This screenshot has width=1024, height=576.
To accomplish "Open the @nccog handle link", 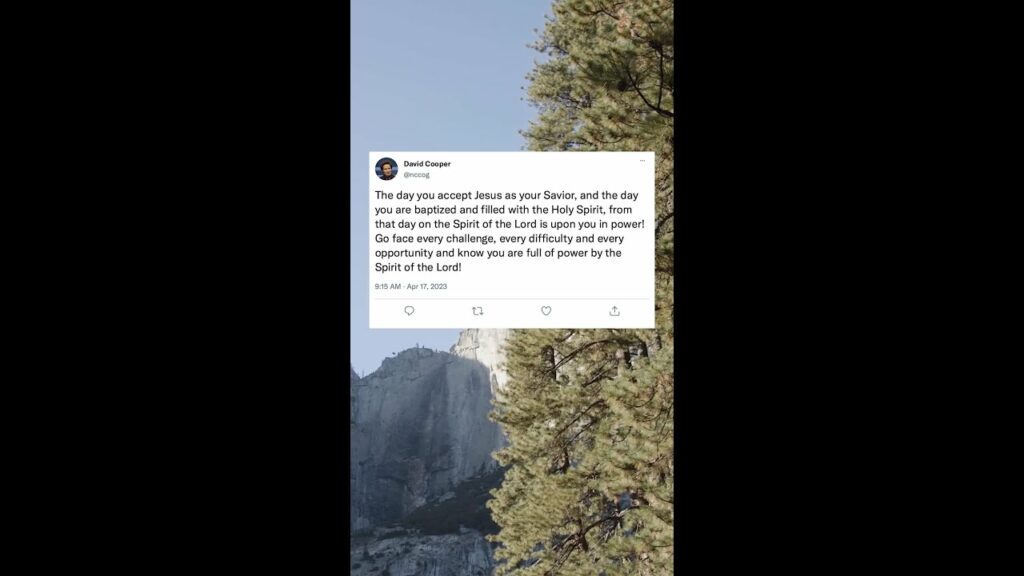I will point(416,175).
